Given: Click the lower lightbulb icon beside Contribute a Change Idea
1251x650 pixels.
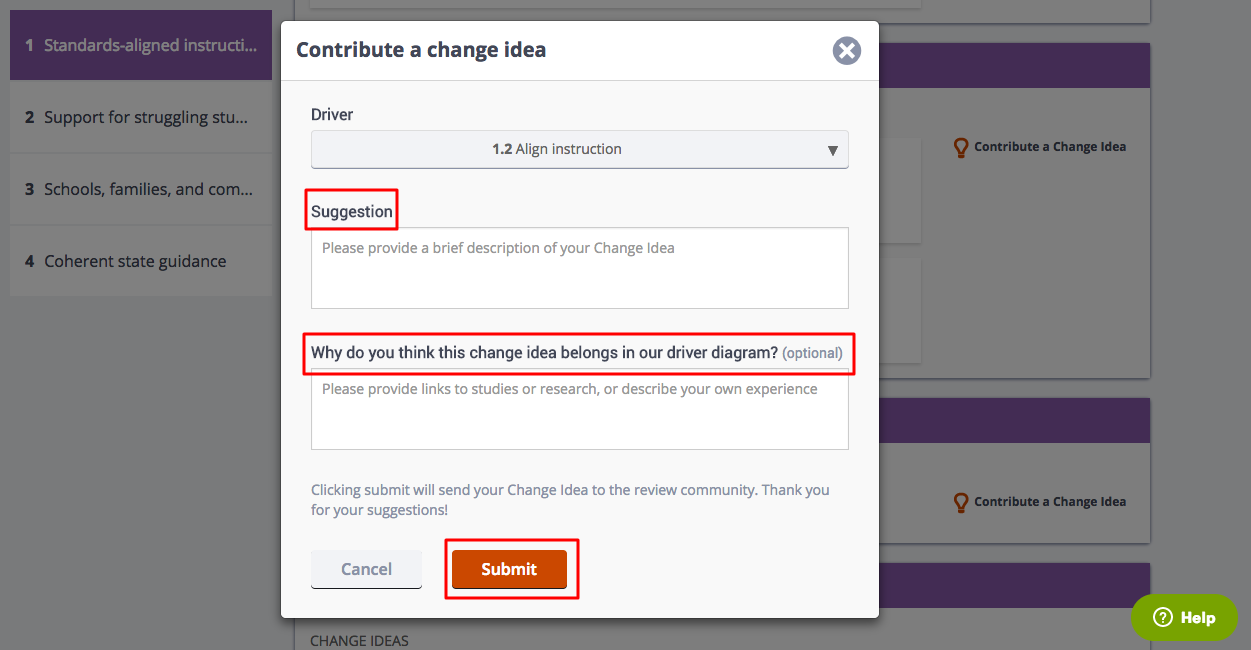Looking at the screenshot, I should [961, 502].
